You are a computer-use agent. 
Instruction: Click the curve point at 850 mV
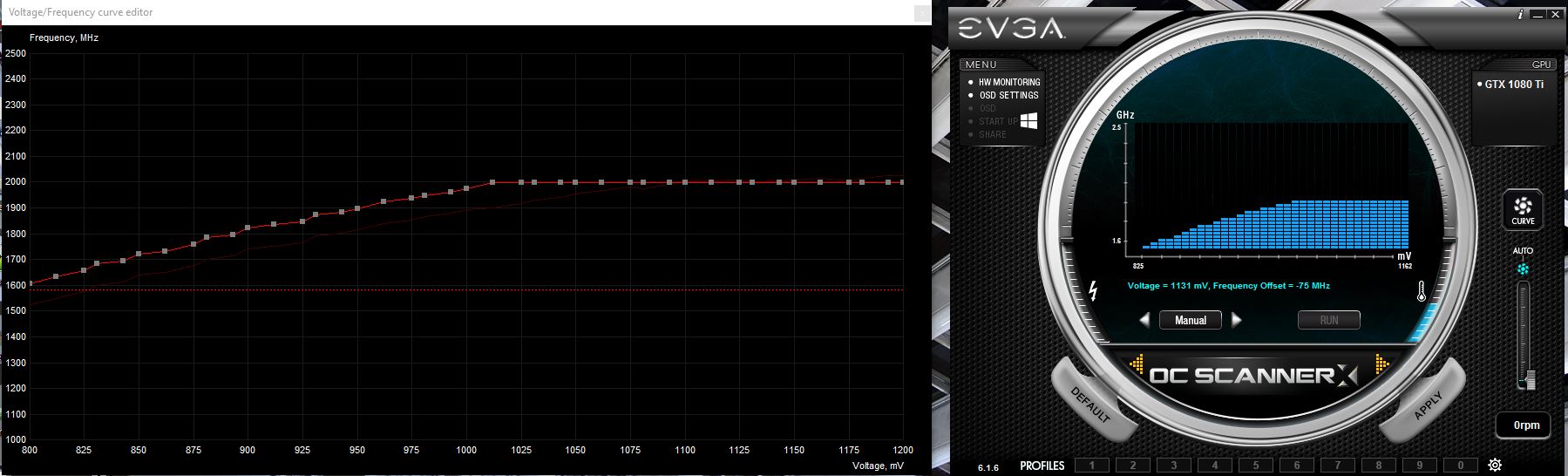139,255
